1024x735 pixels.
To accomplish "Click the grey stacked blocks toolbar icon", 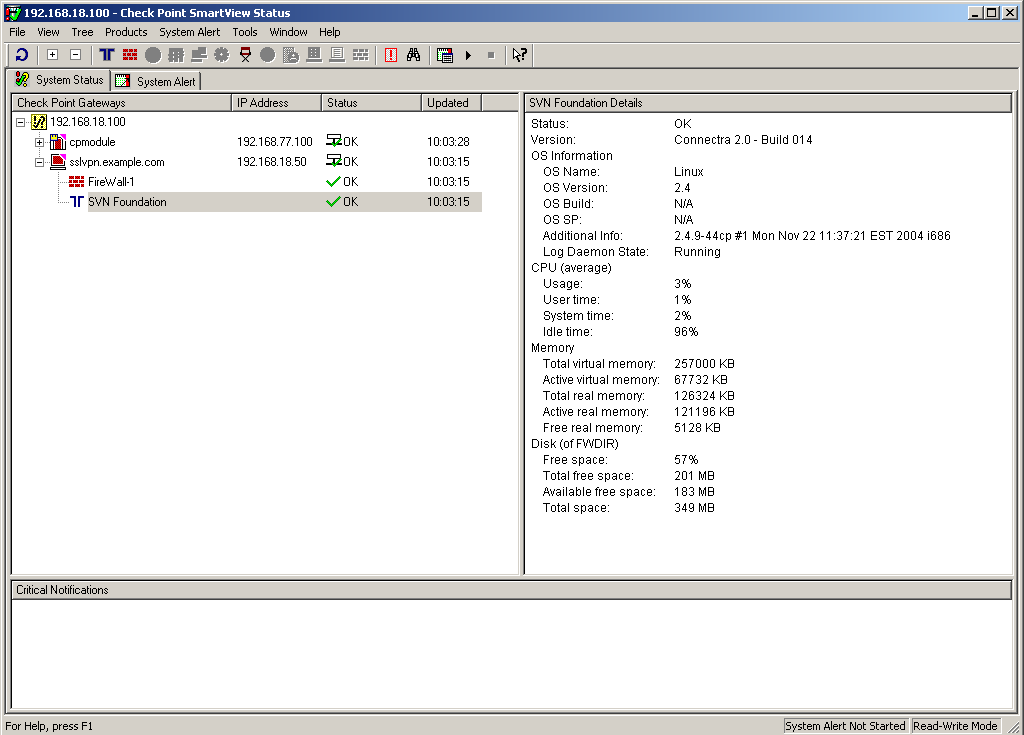I will pyautogui.click(x=199, y=55).
